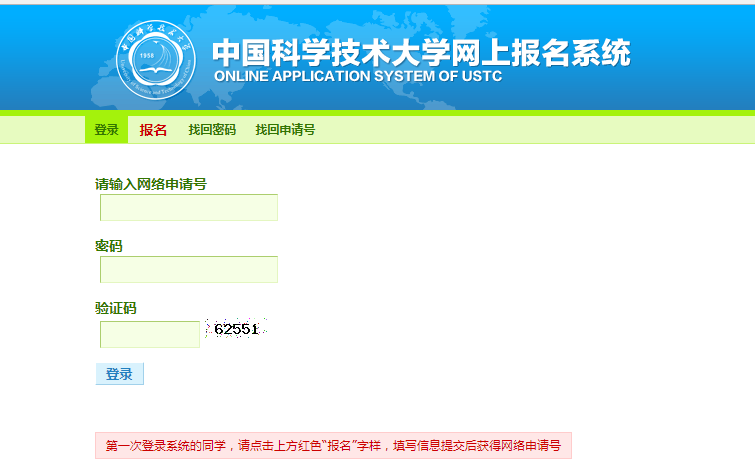
Task: Click the 请输入网络申请号 label
Action: [151, 184]
